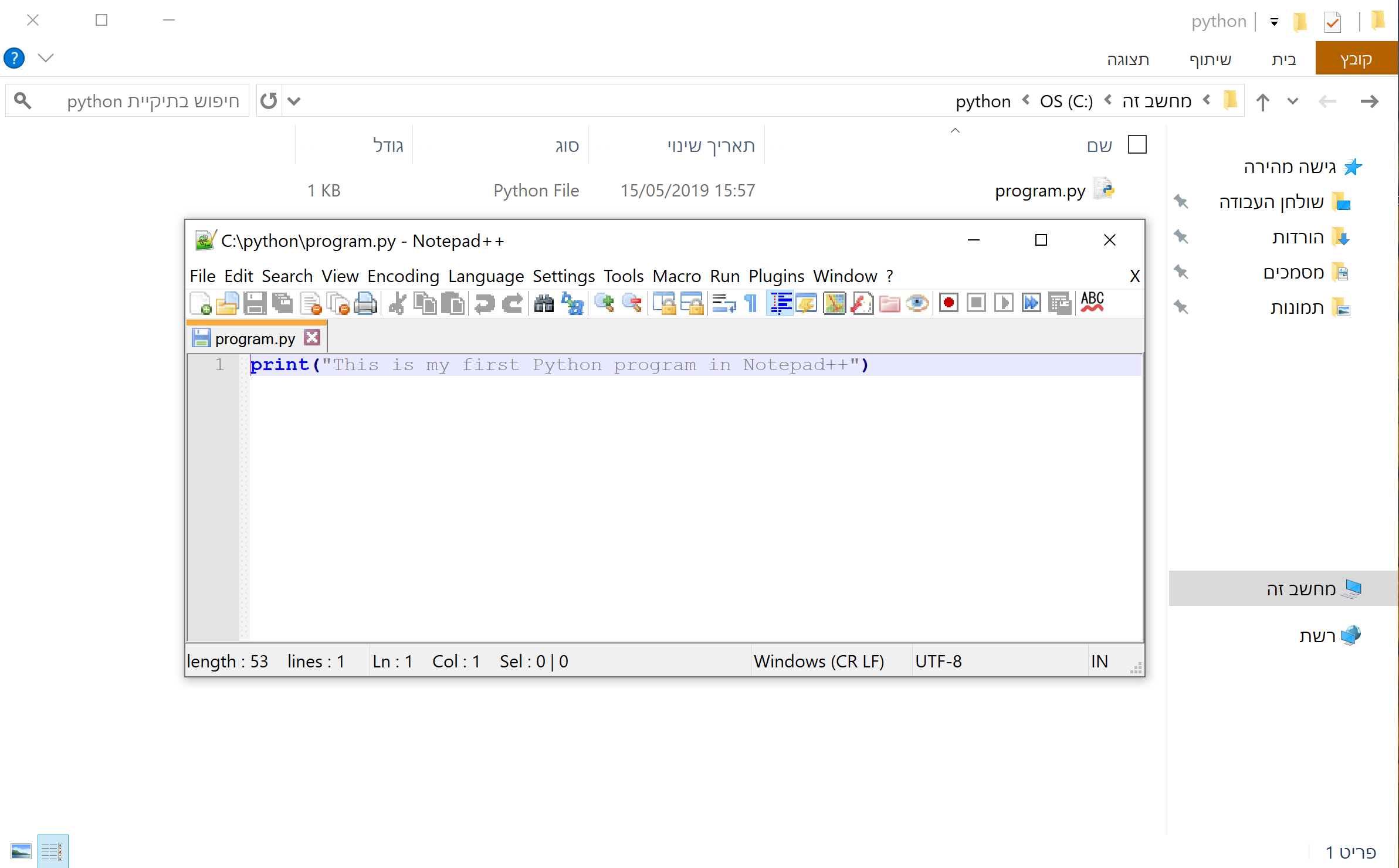Open the קובץ ribbon tab in Explorer

coord(1357,59)
